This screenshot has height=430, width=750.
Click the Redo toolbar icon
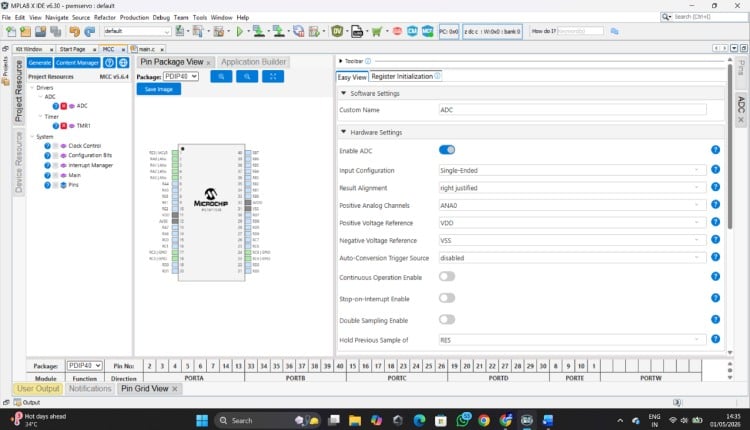pyautogui.click(x=89, y=32)
